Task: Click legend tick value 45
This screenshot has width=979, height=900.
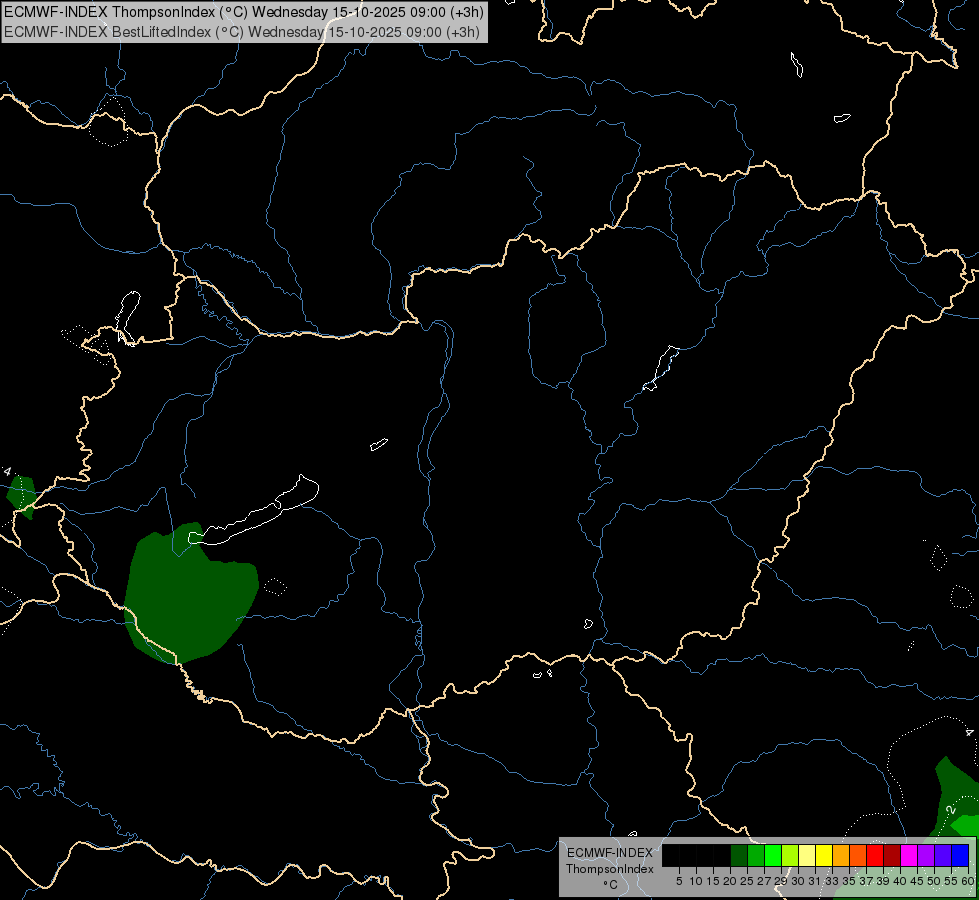Action: point(917,881)
